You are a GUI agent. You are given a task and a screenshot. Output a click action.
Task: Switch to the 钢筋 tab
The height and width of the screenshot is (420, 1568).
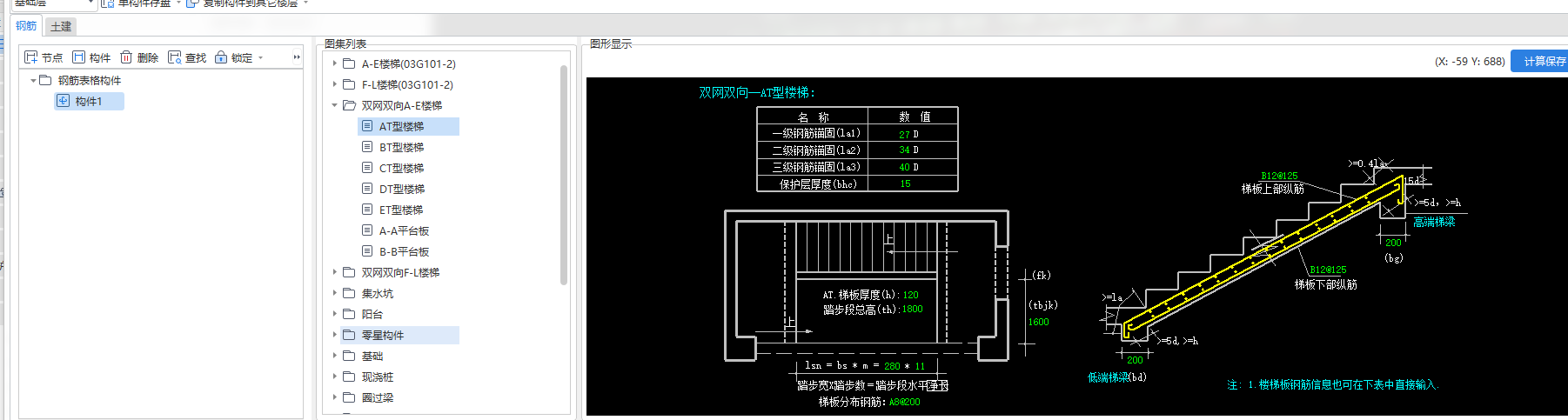click(x=26, y=26)
